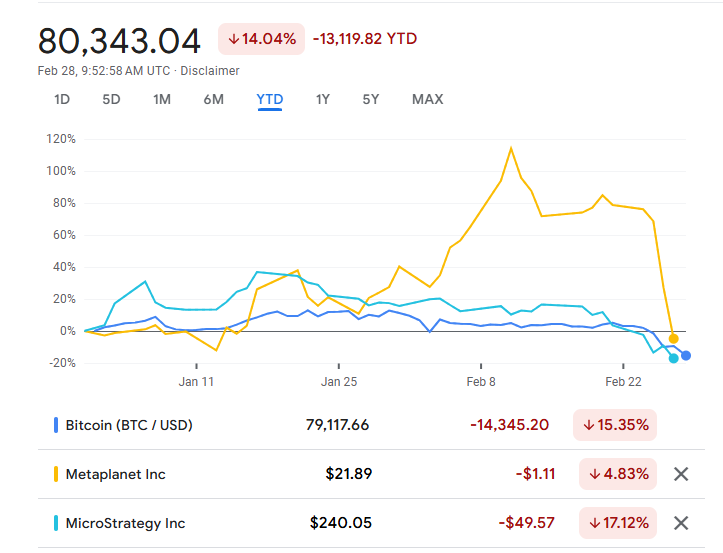Screen dimensions: 723x553
Task: Select the YTD tab
Action: (269, 99)
